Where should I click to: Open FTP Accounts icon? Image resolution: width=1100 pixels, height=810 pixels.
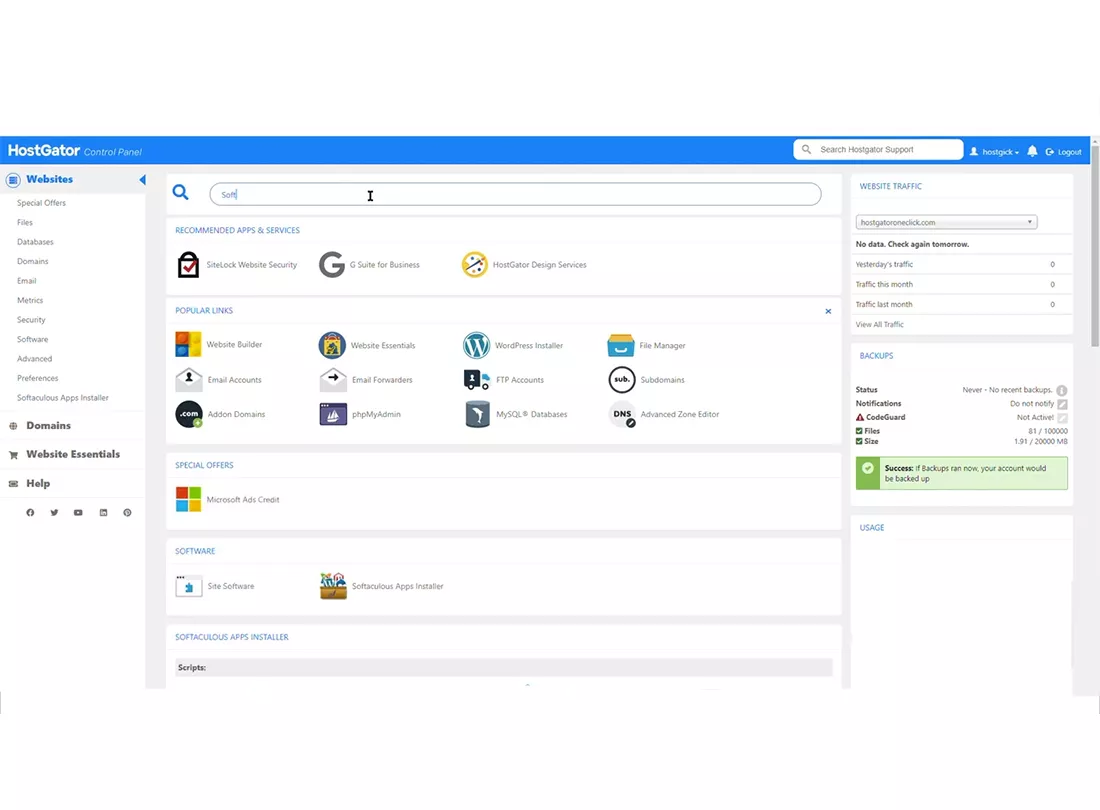pos(477,379)
